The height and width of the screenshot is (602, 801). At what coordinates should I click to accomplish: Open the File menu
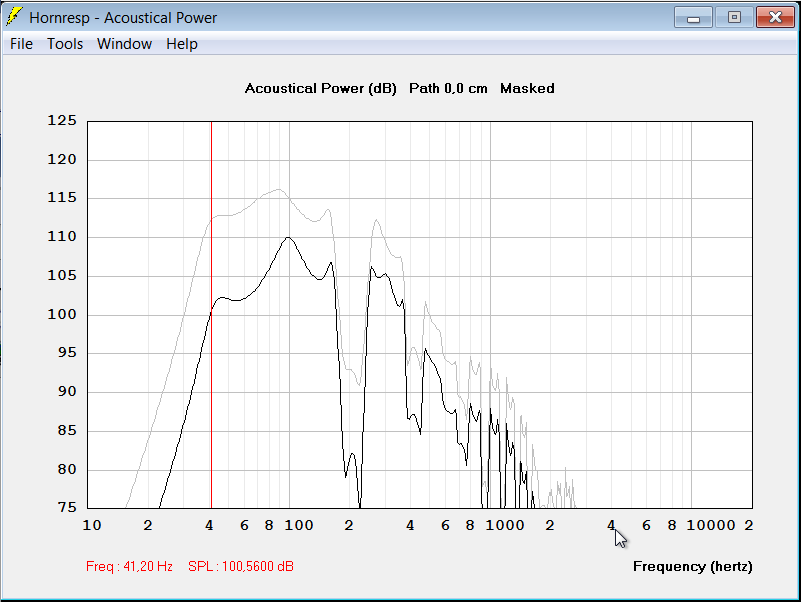coord(21,44)
